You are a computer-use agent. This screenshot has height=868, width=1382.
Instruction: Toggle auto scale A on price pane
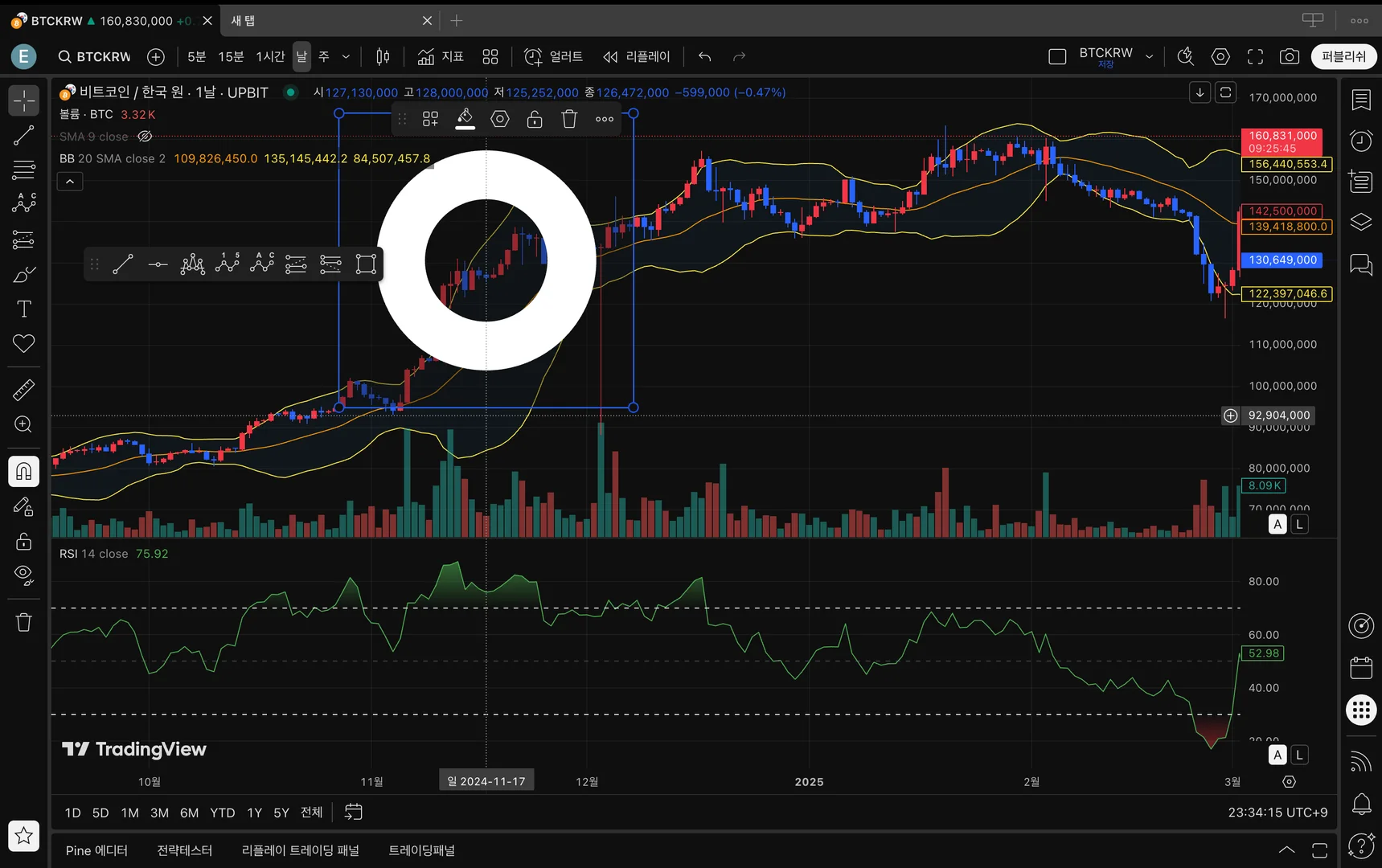[x=1277, y=524]
